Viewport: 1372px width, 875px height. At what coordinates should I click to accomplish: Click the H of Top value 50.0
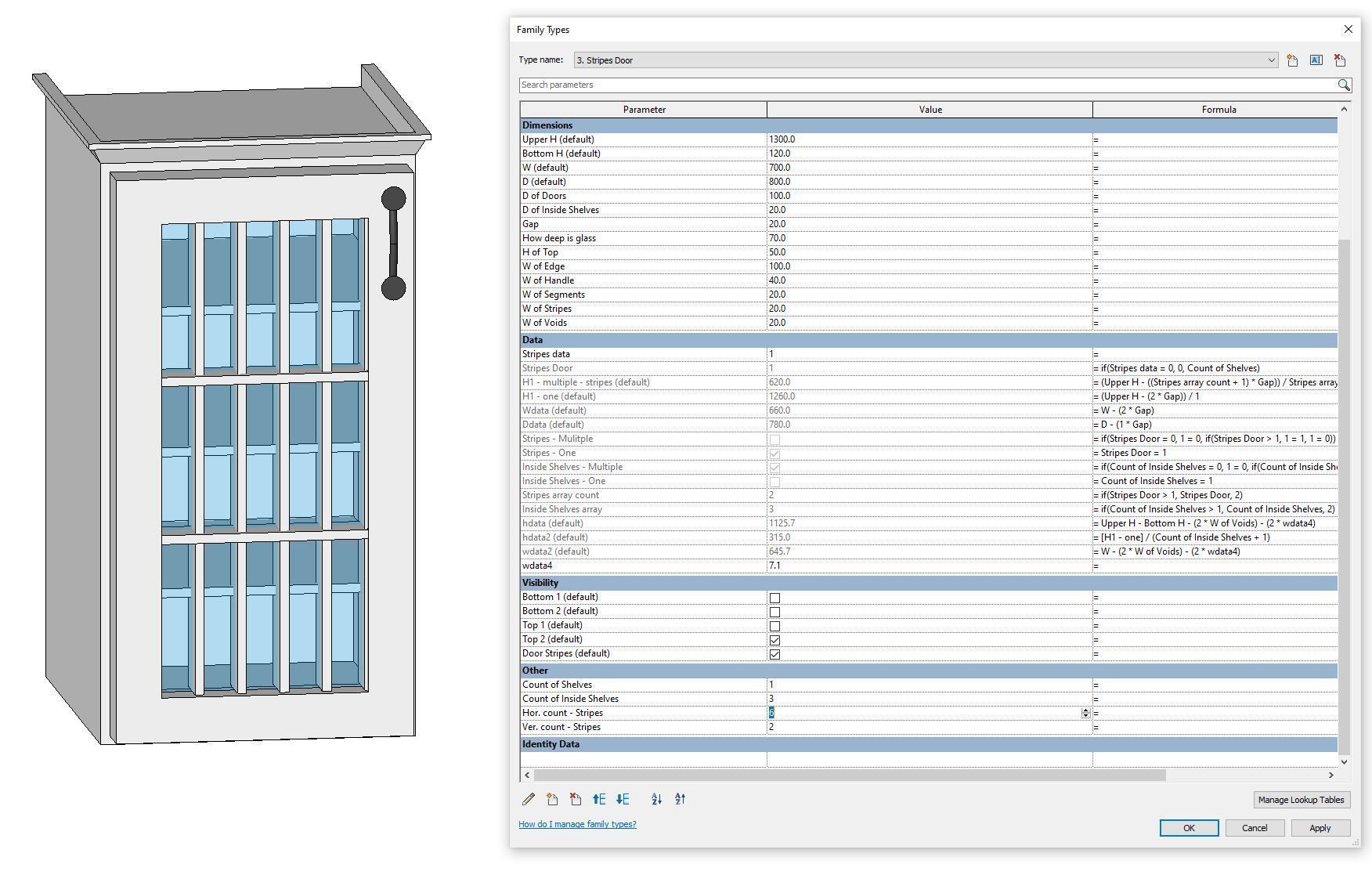(777, 252)
